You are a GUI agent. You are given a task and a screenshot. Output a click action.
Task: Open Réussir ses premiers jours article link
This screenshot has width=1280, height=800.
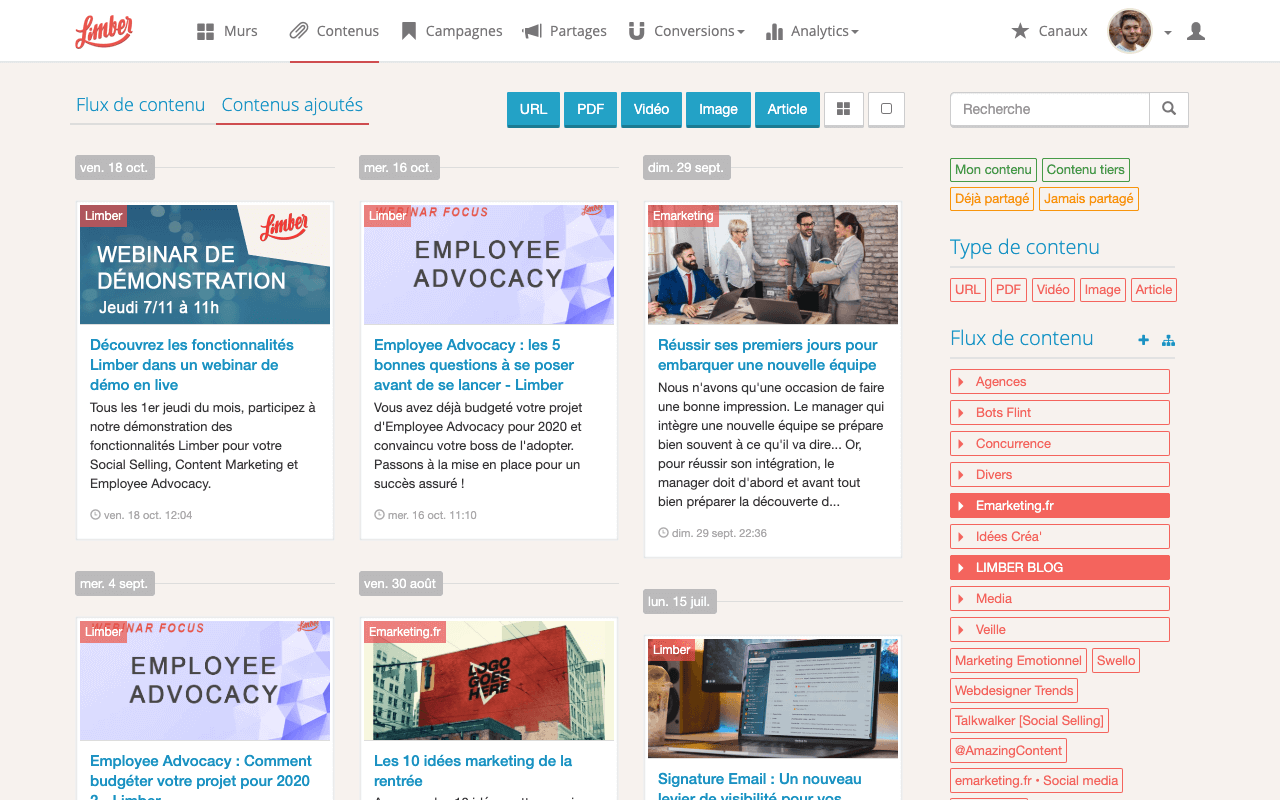[768, 355]
